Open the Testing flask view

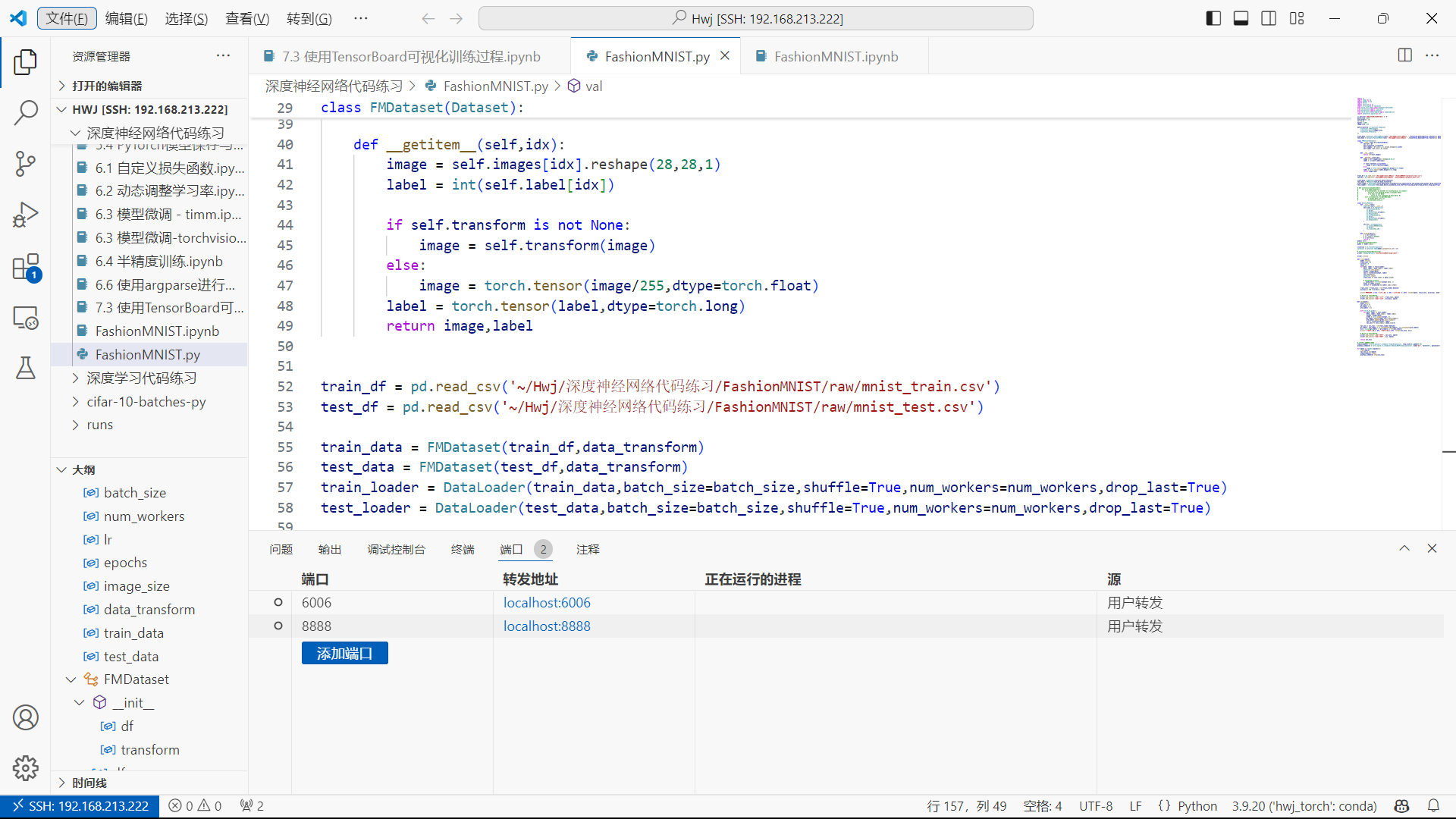25,369
